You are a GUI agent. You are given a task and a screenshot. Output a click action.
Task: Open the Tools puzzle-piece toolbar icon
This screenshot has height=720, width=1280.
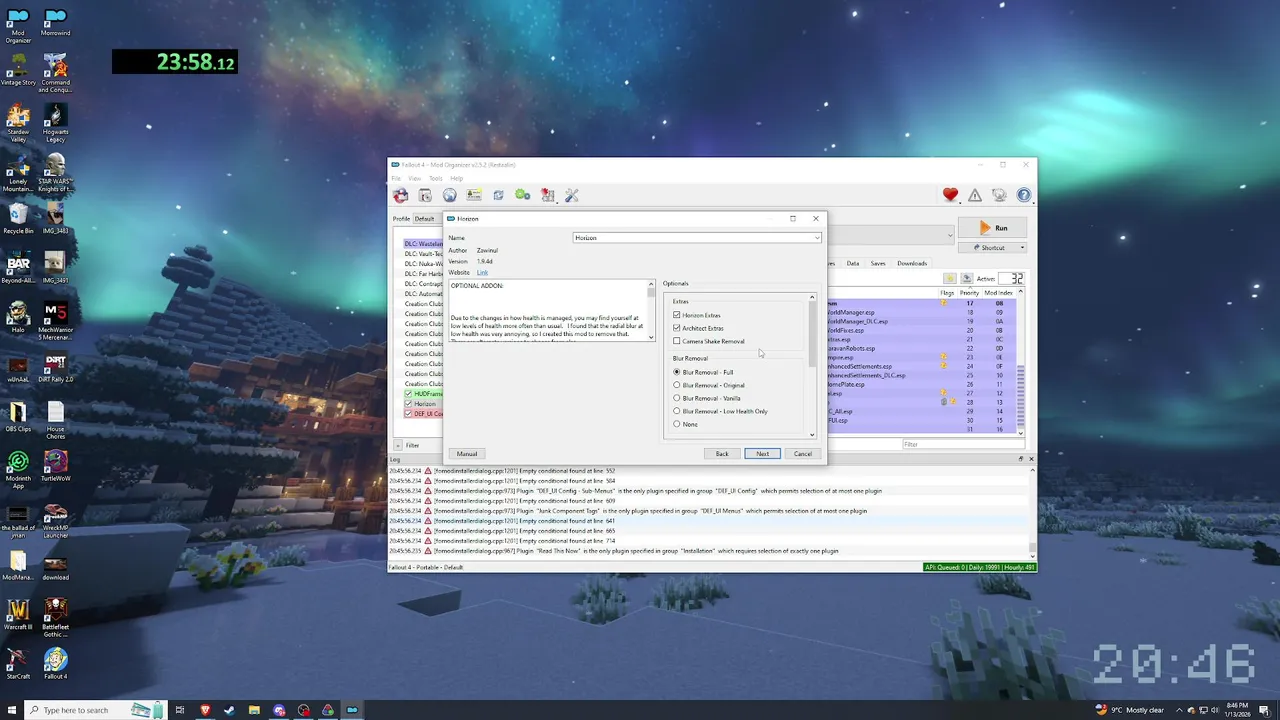pyautogui.click(x=547, y=195)
